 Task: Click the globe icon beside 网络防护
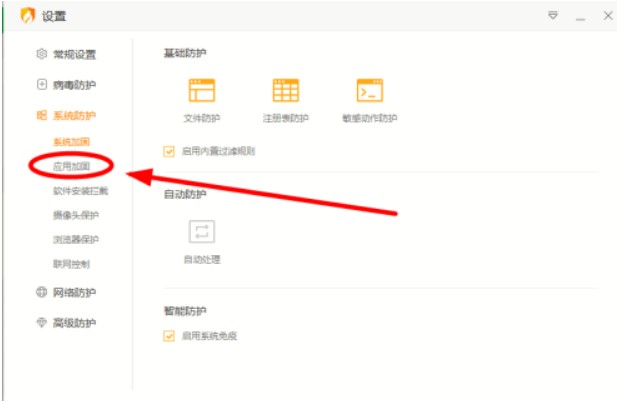(x=42, y=293)
